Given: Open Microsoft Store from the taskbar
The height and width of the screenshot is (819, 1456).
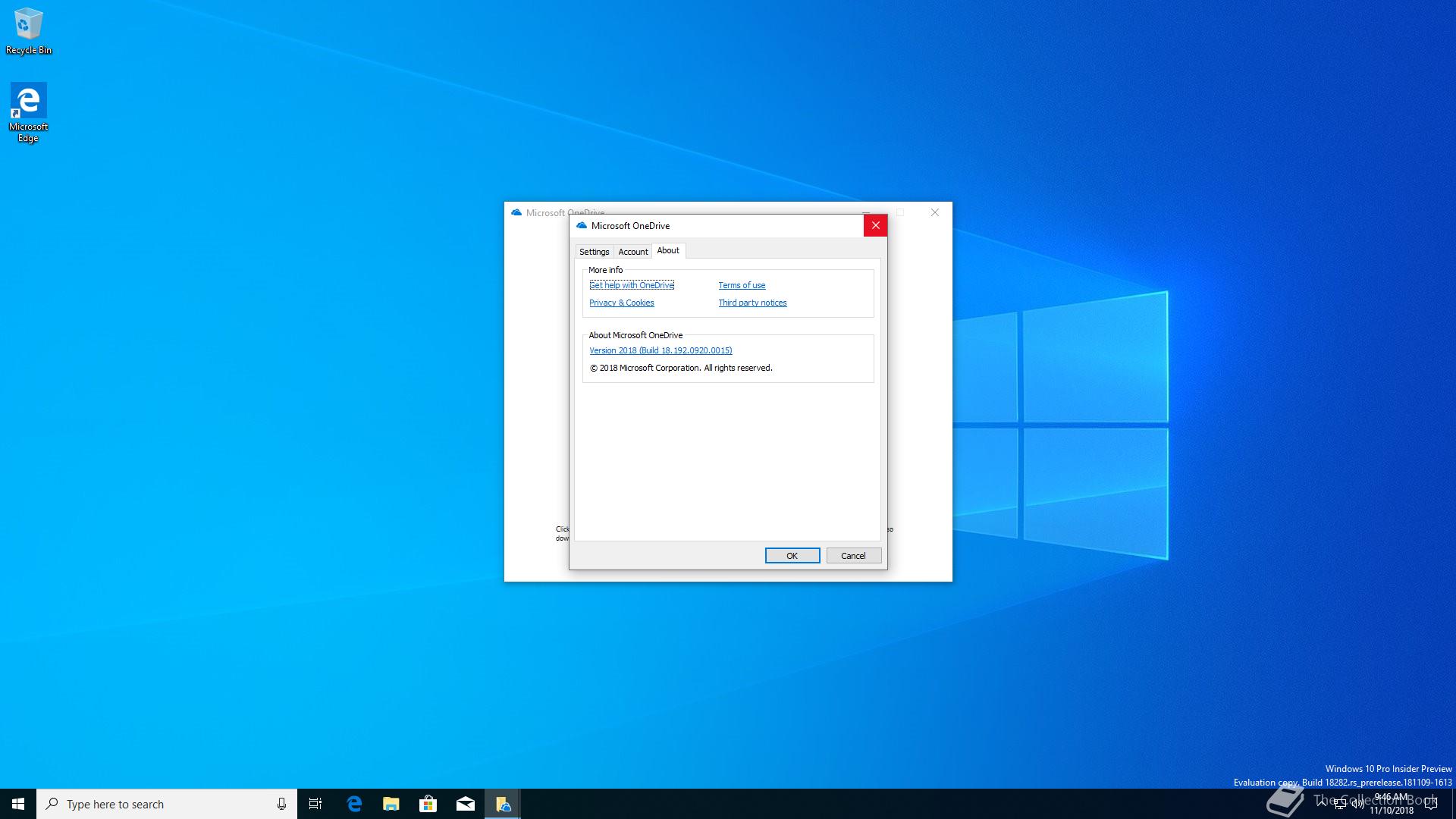Looking at the screenshot, I should [428, 804].
